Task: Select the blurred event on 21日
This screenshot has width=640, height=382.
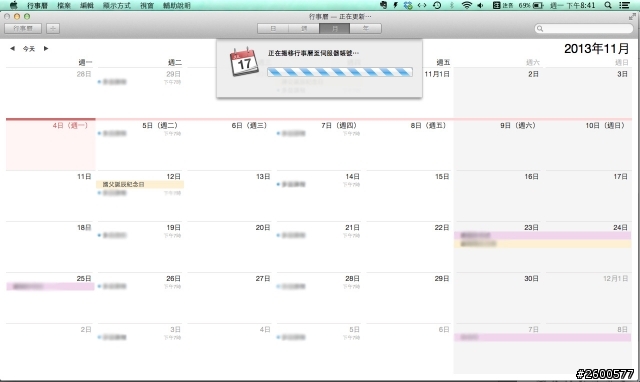Action: tap(318, 235)
